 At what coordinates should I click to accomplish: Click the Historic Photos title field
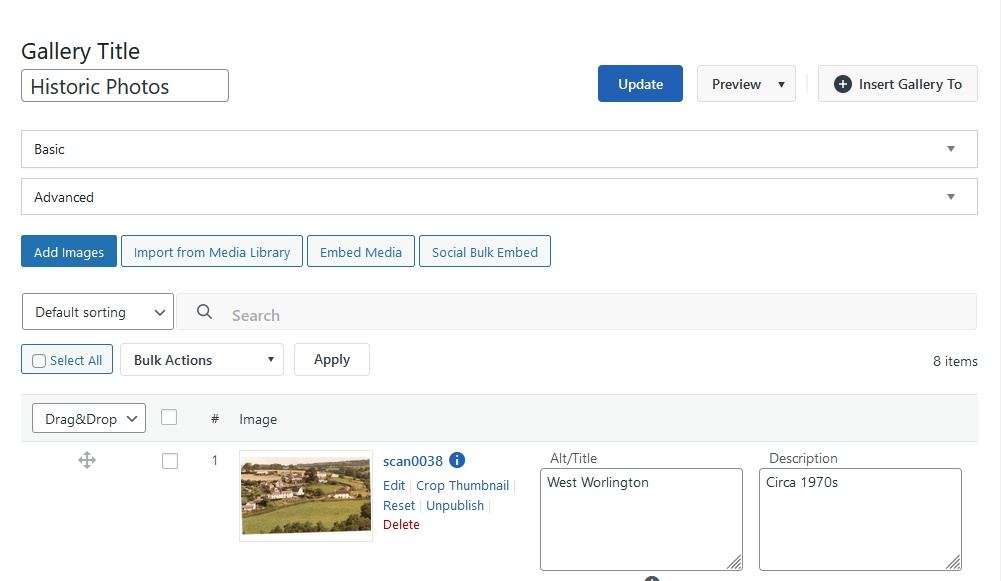(x=124, y=86)
